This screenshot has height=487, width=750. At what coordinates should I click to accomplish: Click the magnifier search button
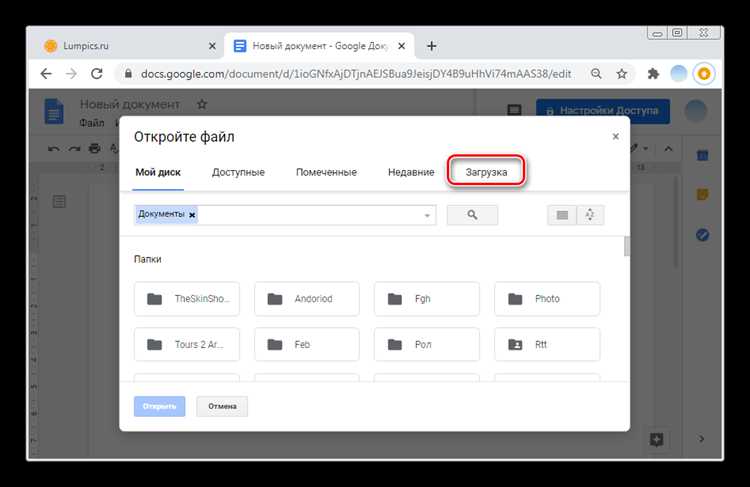(x=472, y=215)
